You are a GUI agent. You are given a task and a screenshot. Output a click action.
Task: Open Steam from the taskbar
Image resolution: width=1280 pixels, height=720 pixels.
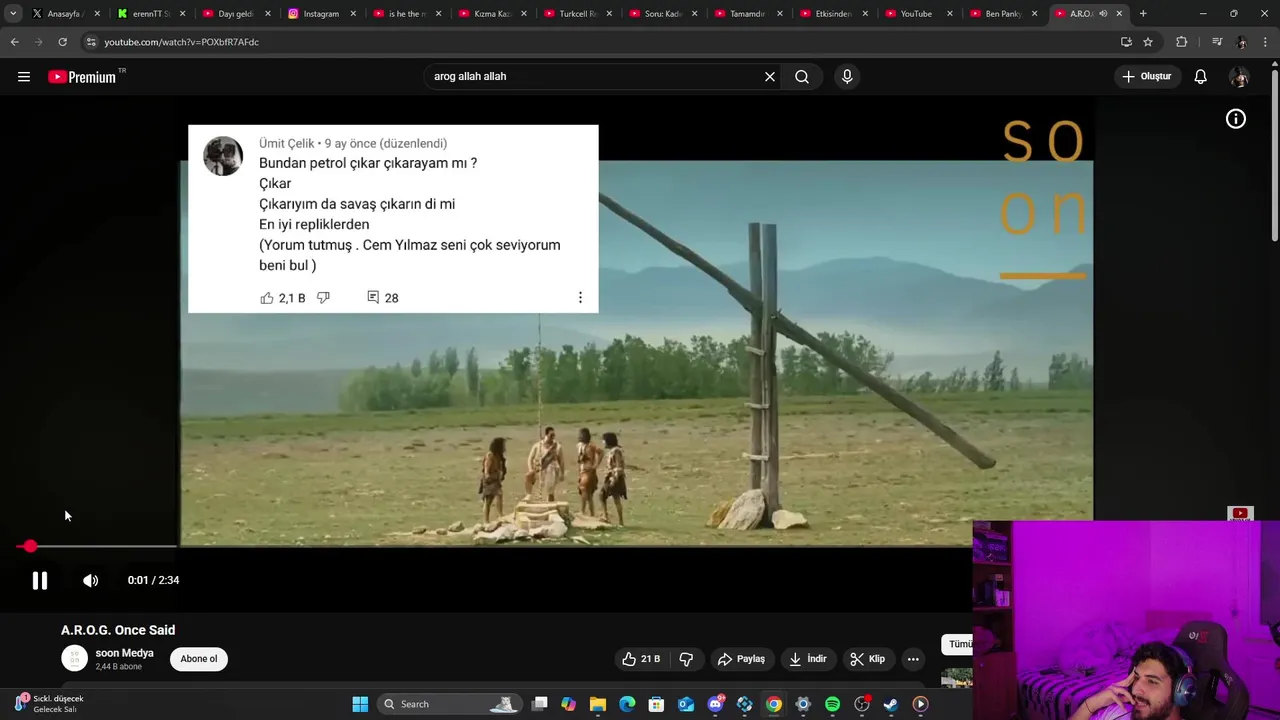pos(891,704)
